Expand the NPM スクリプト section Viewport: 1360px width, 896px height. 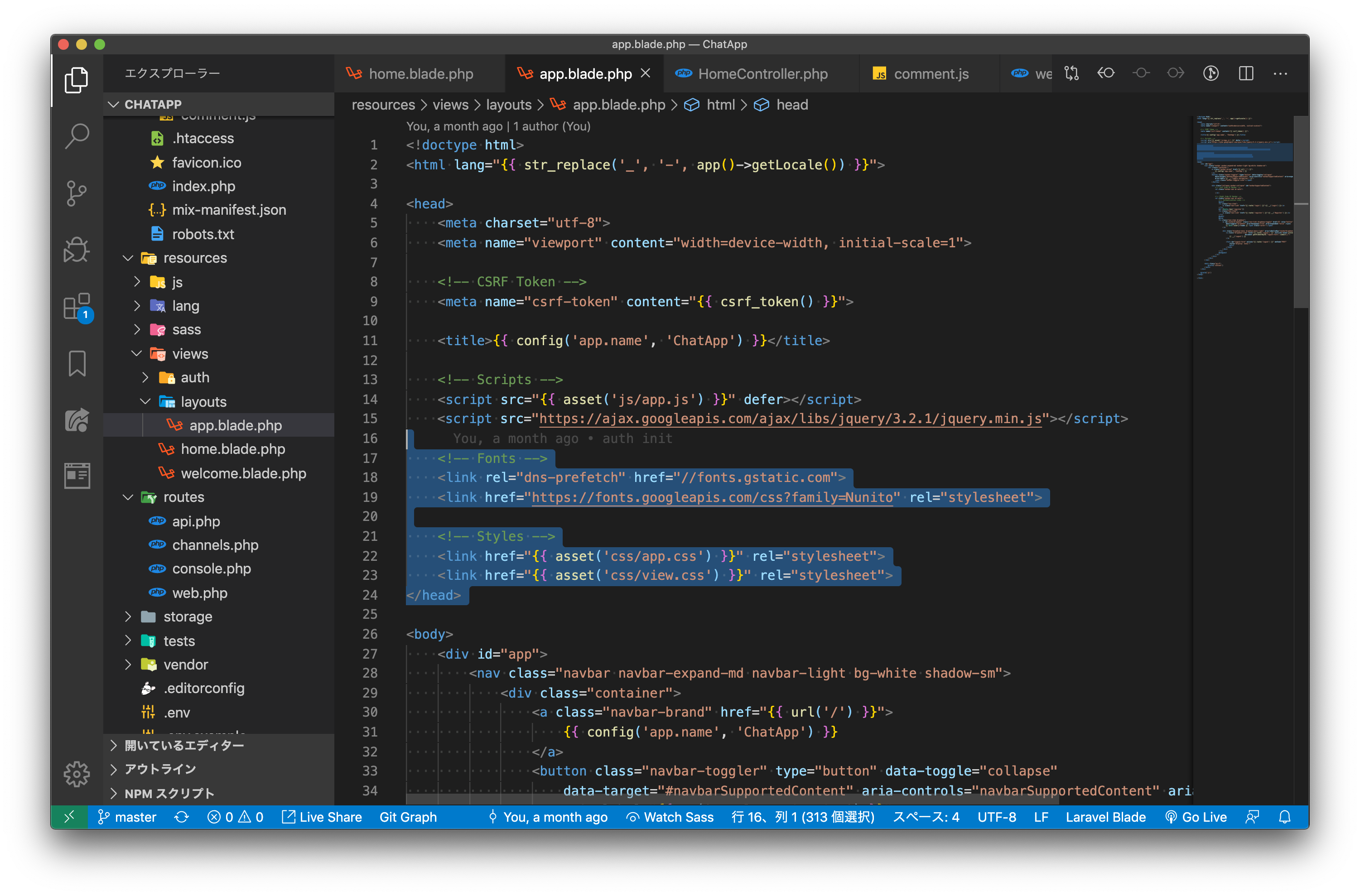[x=219, y=794]
